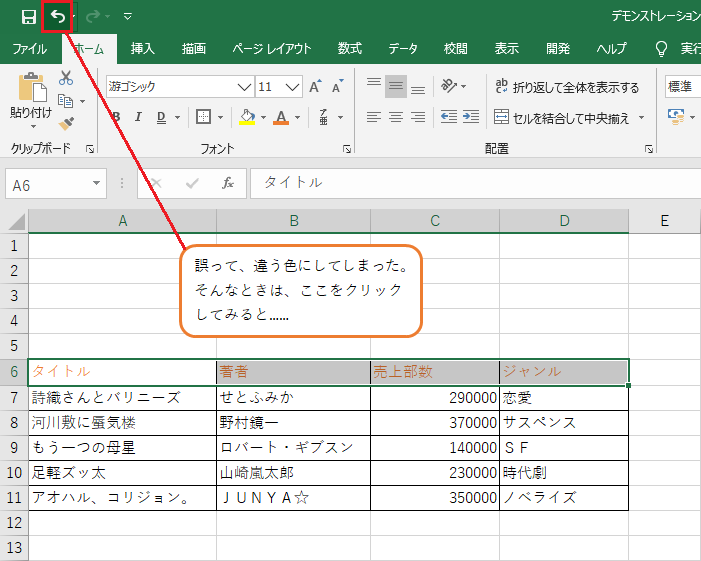Switch to the ページレイアウト tab
The width and height of the screenshot is (701, 561).
[x=271, y=48]
